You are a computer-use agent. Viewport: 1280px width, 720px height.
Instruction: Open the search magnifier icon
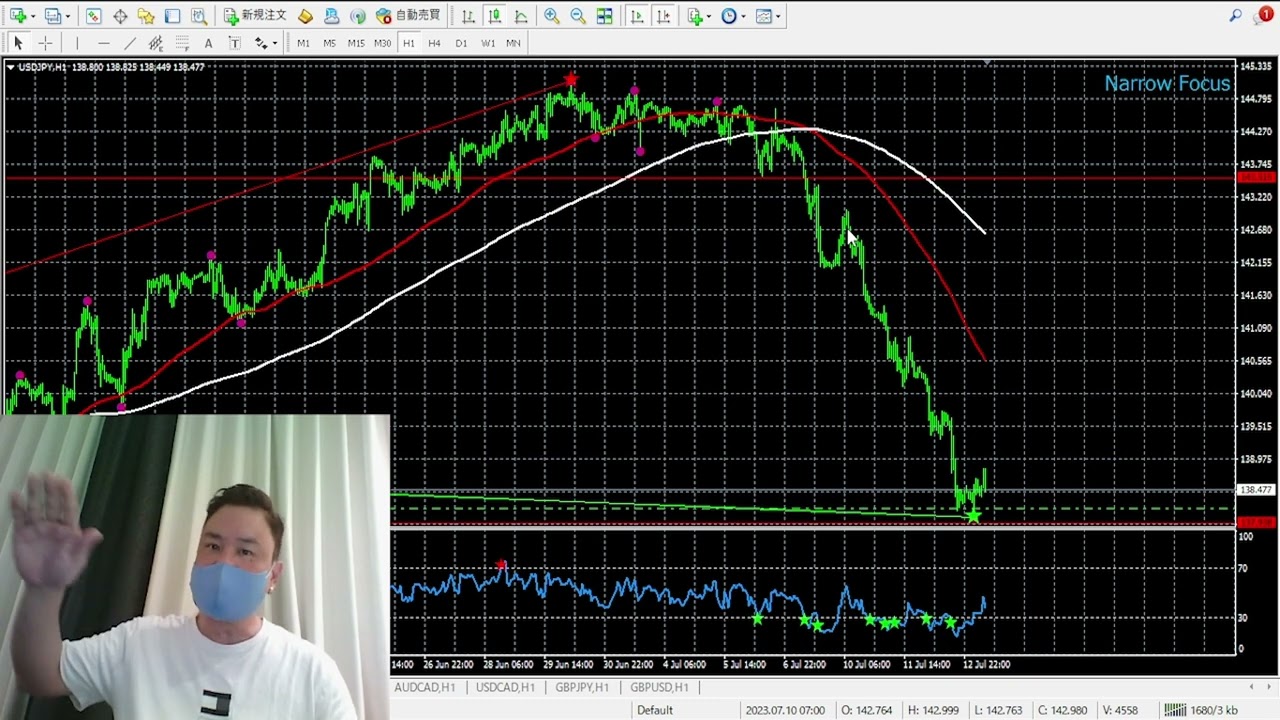[x=1236, y=16]
